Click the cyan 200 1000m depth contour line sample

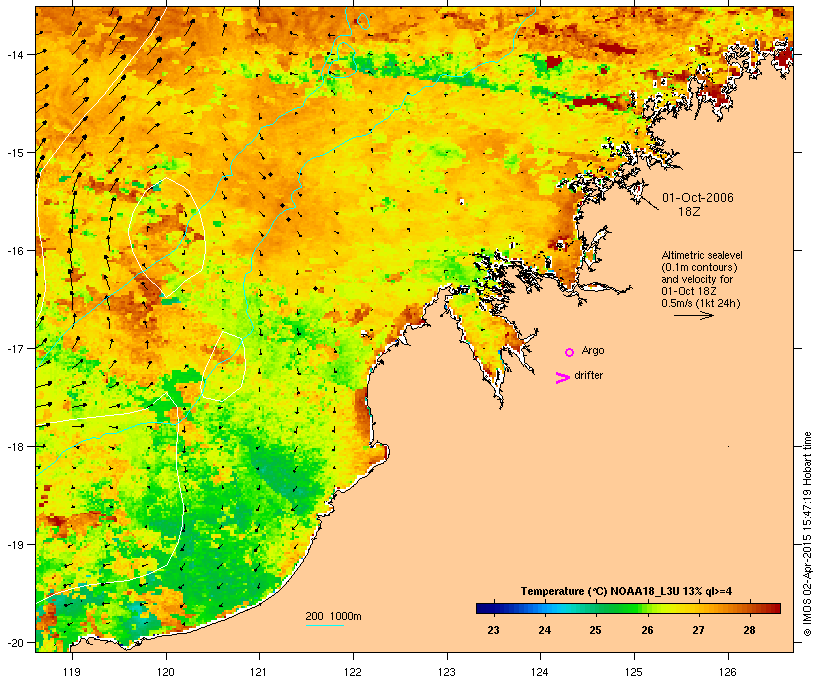pos(324,625)
